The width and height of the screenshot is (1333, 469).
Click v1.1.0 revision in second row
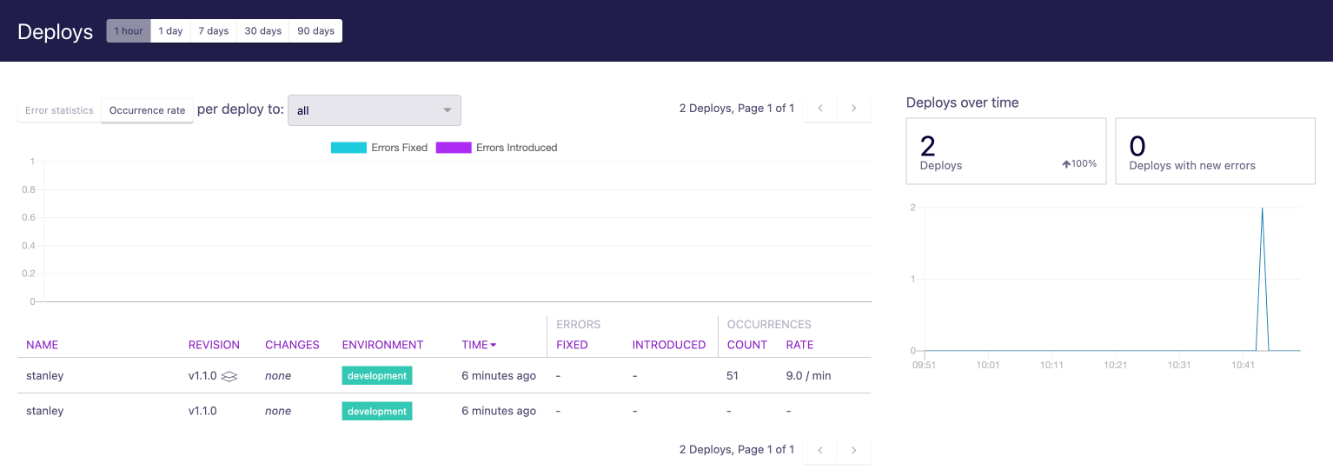[x=203, y=411]
